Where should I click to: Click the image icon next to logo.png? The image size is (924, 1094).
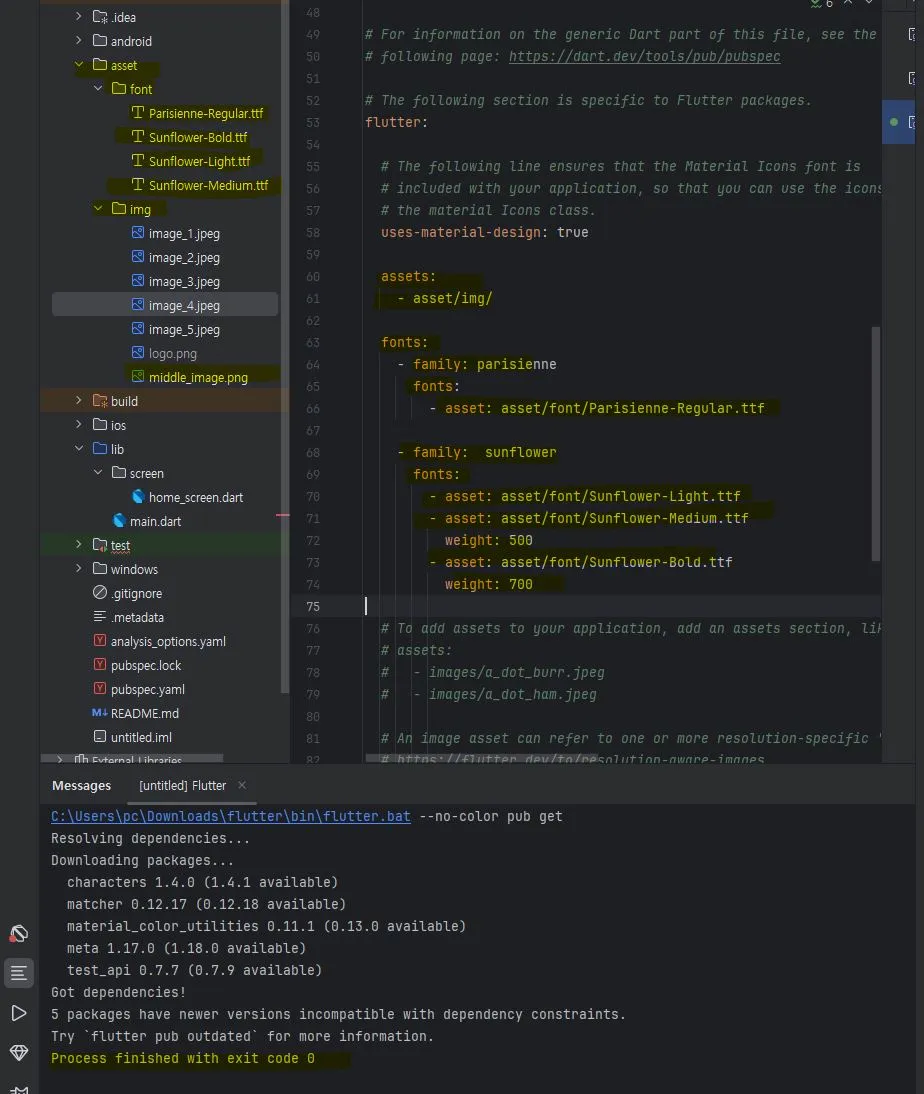[137, 353]
